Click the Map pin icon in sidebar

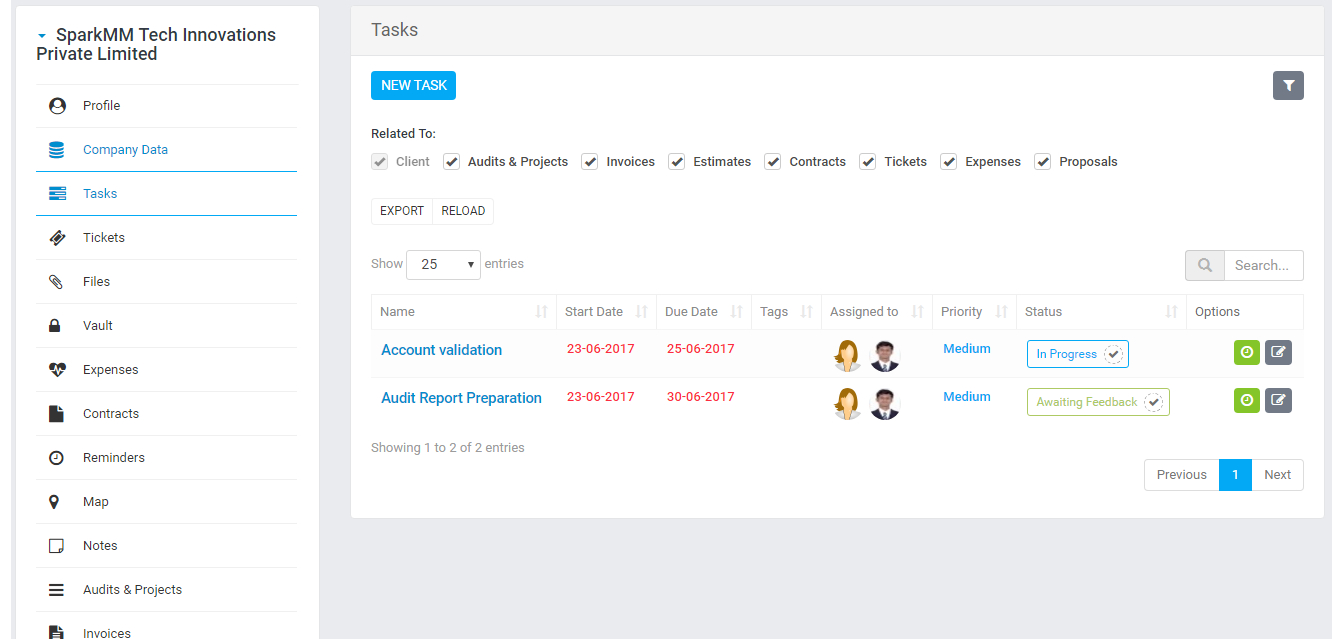click(x=56, y=502)
